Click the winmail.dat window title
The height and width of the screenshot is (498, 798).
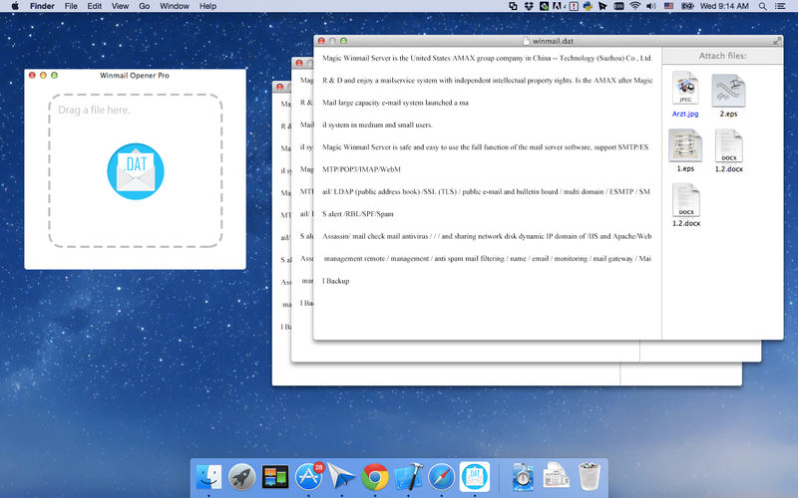[553, 41]
